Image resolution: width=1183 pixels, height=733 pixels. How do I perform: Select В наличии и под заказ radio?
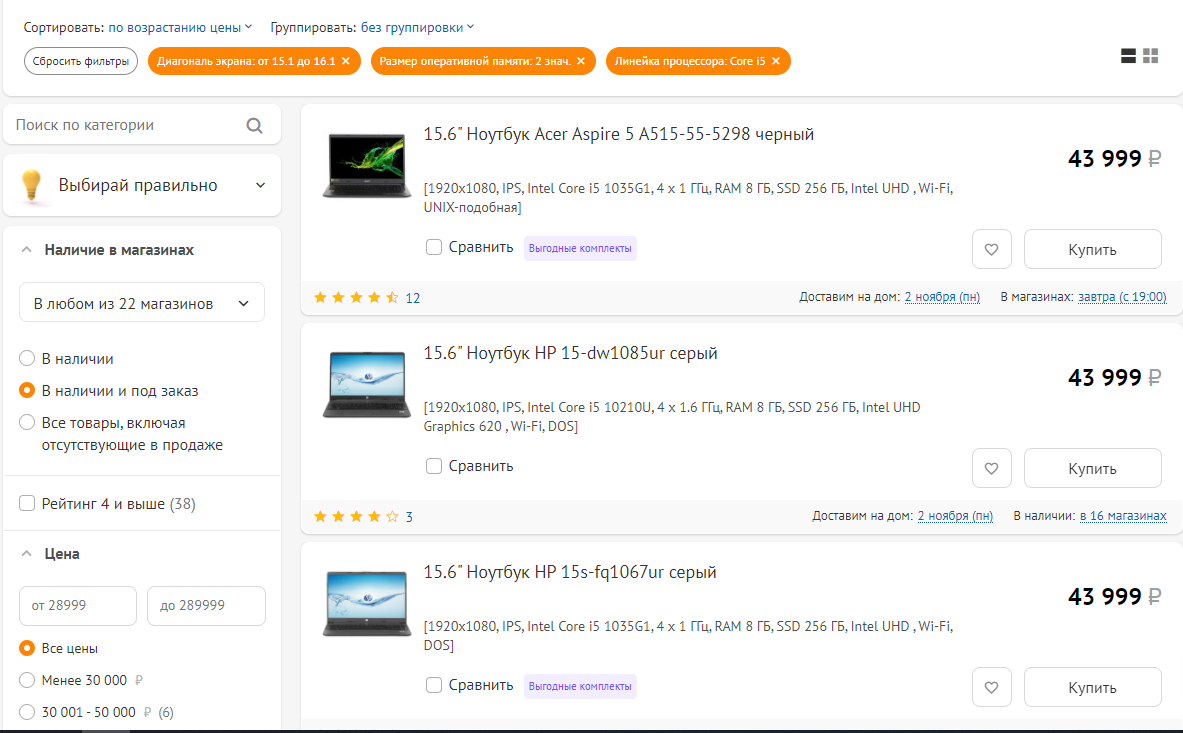pyautogui.click(x=27, y=391)
